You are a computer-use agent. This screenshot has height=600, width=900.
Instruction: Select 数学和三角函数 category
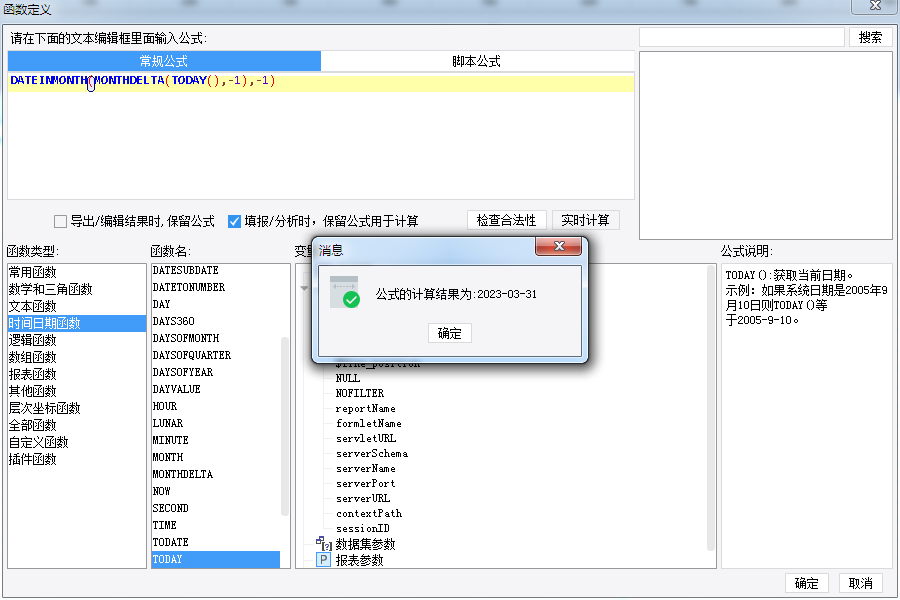77,289
